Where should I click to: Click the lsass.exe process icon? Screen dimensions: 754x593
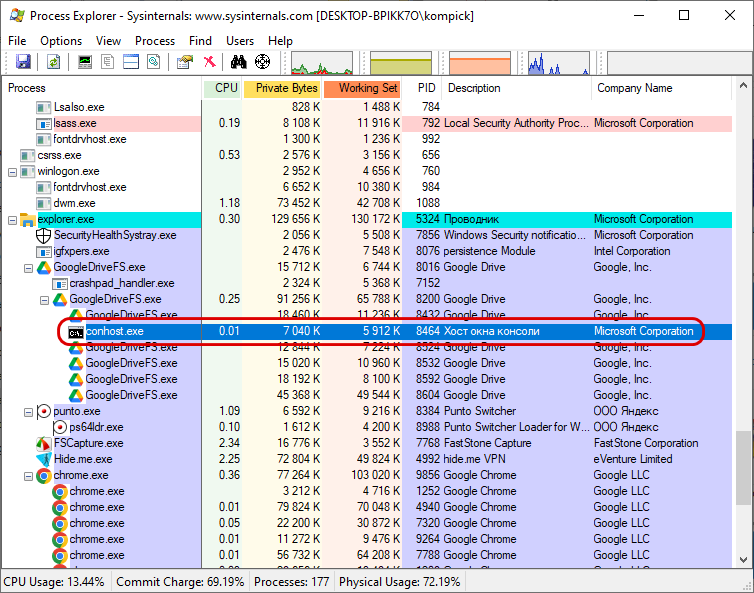tap(44, 124)
